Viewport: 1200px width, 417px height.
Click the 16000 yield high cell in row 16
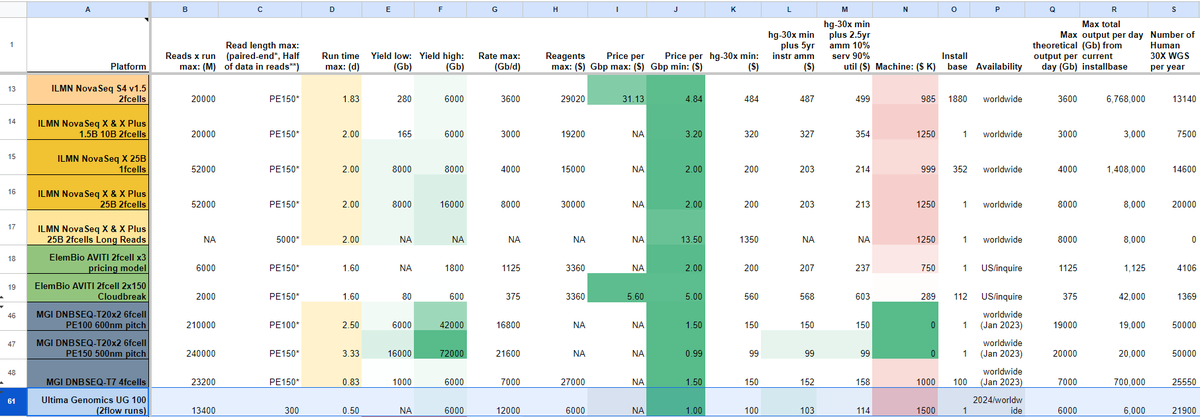pyautogui.click(x=438, y=192)
